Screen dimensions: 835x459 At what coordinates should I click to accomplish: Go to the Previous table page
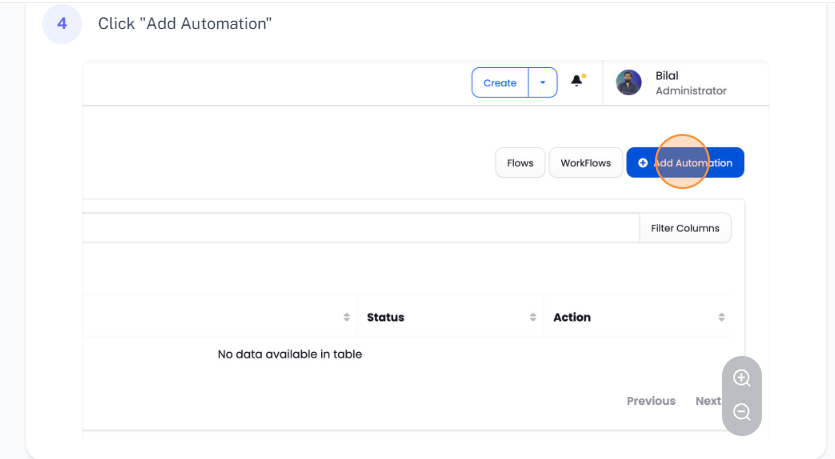coord(651,401)
